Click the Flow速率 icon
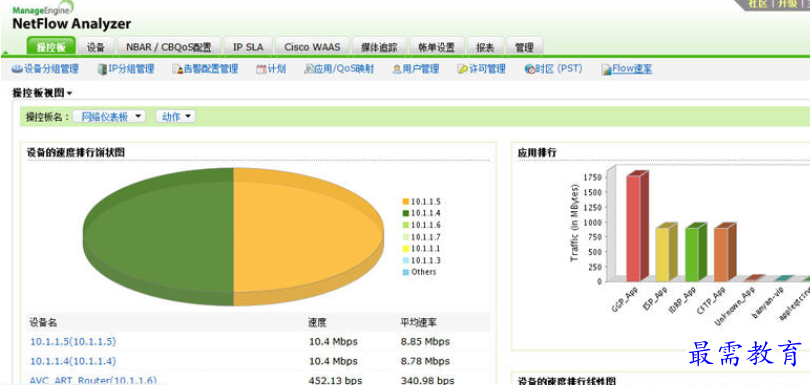This screenshot has height=385, width=810. 606,69
